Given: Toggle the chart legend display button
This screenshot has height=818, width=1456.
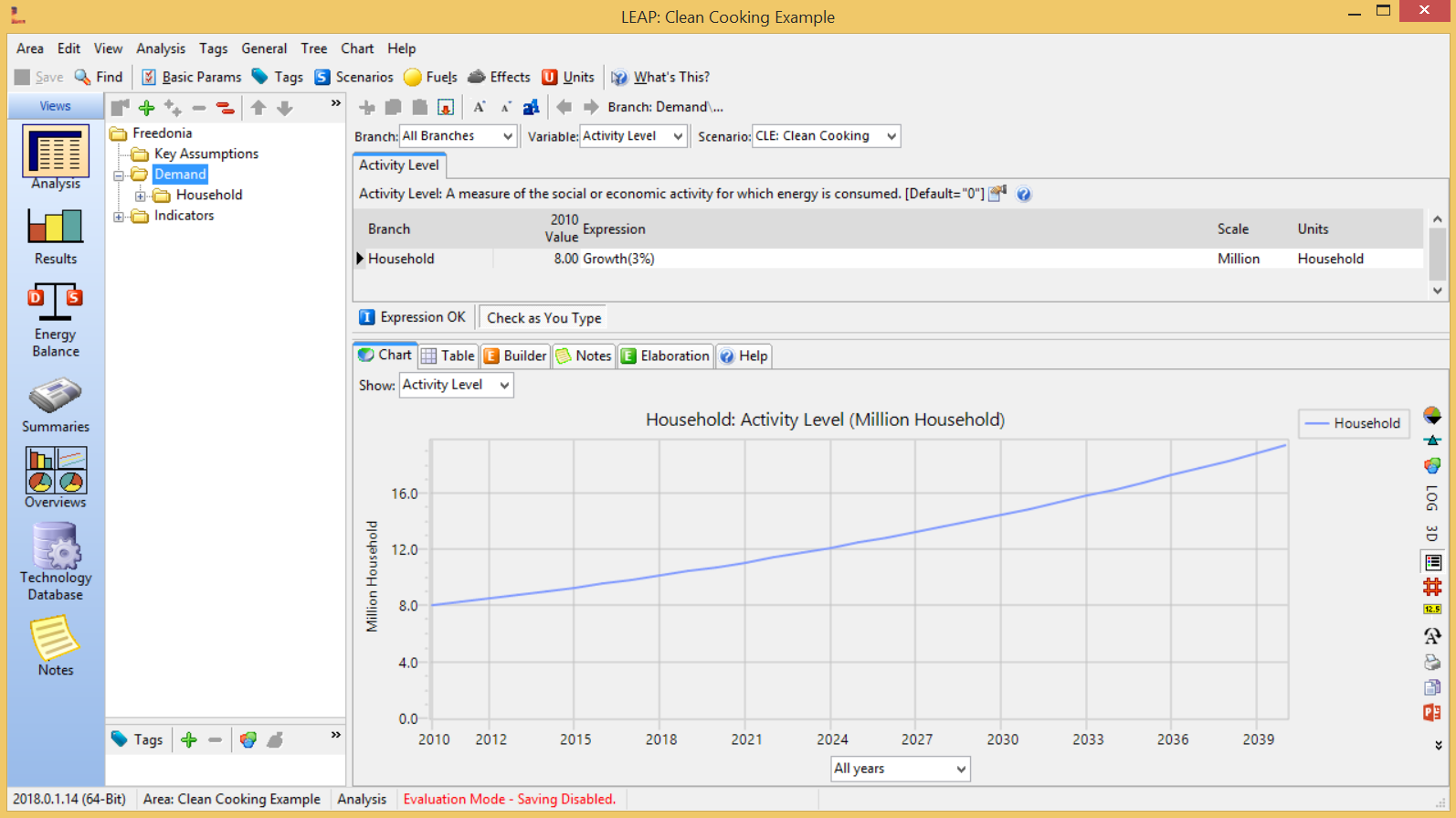Looking at the screenshot, I should click(x=1432, y=562).
